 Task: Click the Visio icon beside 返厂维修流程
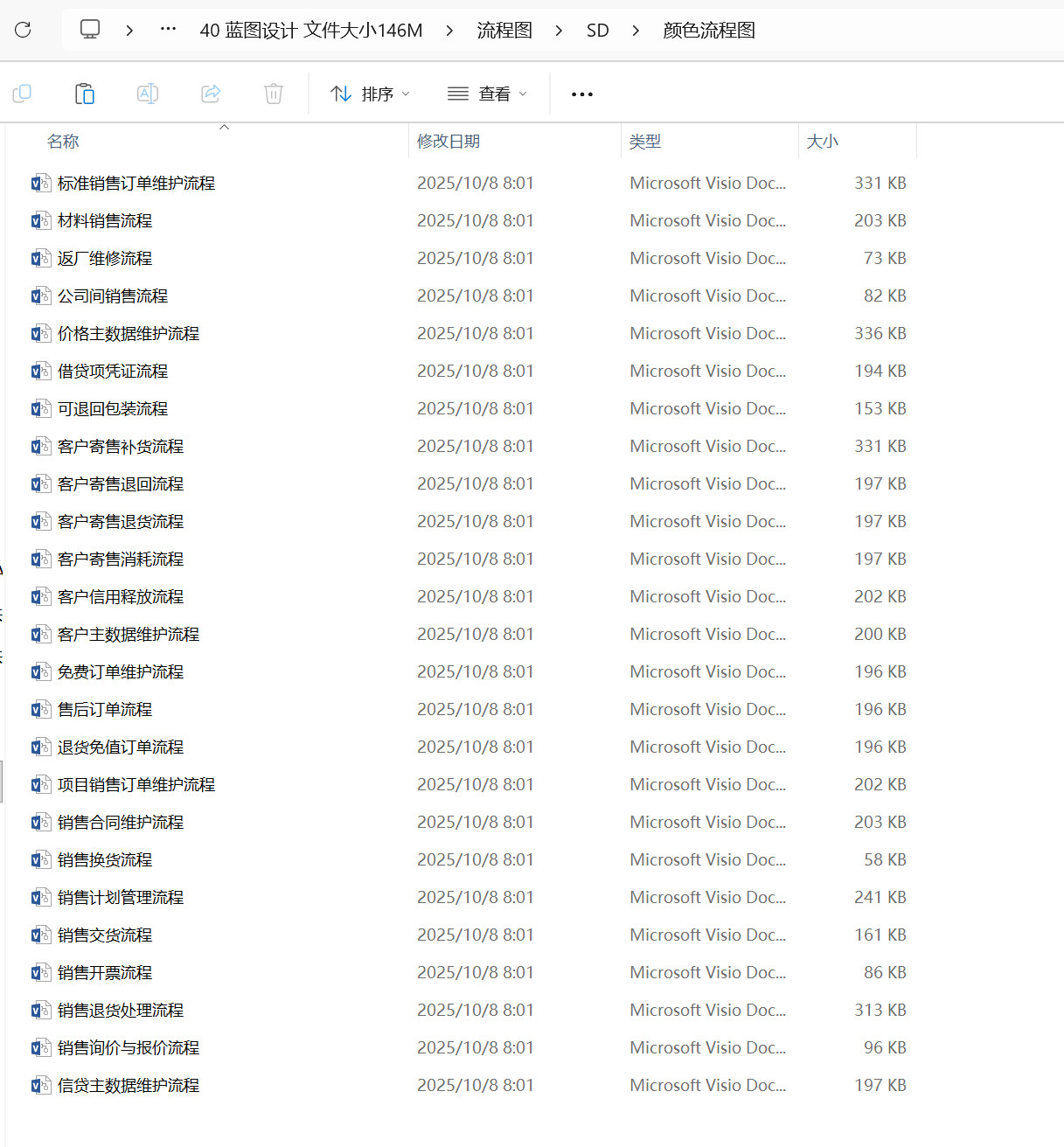pos(40,259)
